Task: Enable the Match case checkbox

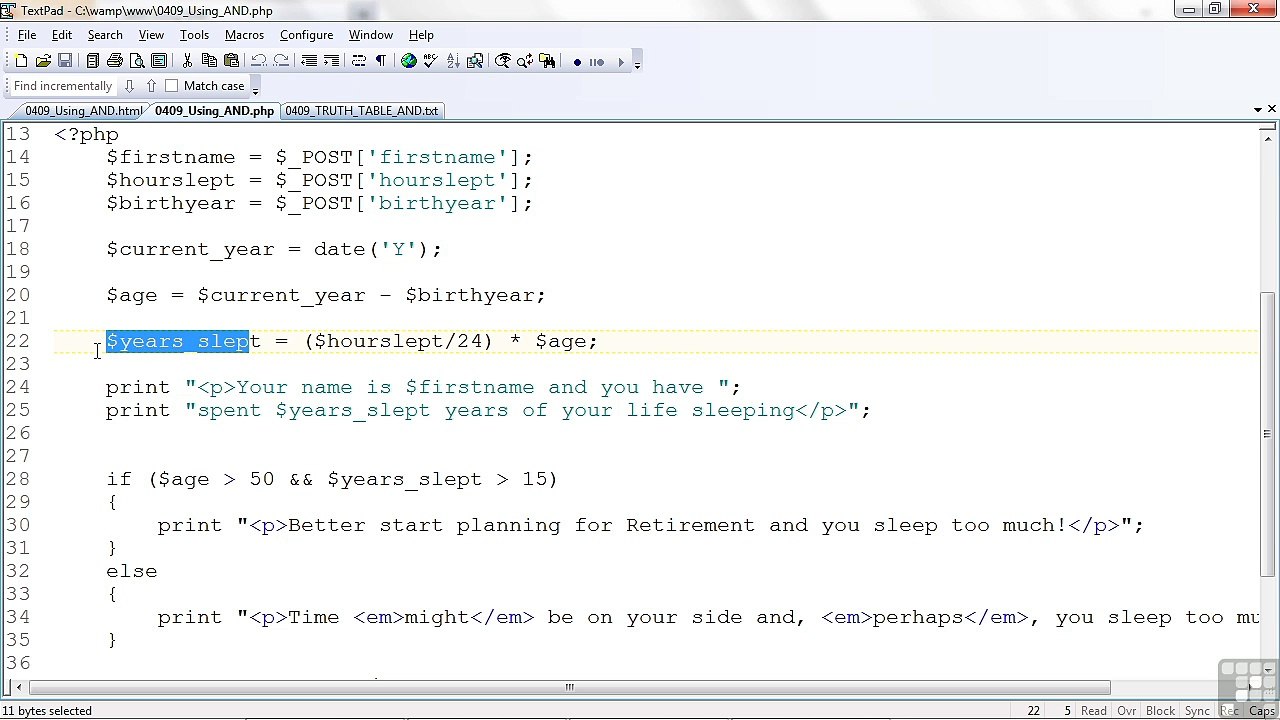Action: point(172,86)
